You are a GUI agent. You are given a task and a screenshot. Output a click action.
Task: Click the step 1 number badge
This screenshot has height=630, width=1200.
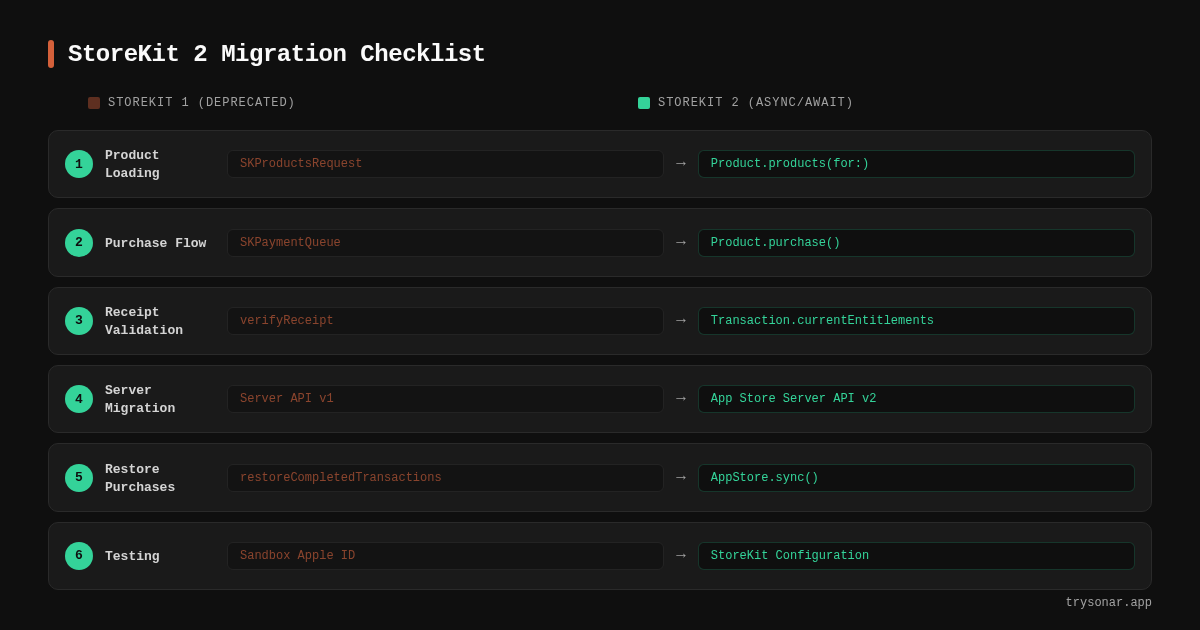coord(79,164)
